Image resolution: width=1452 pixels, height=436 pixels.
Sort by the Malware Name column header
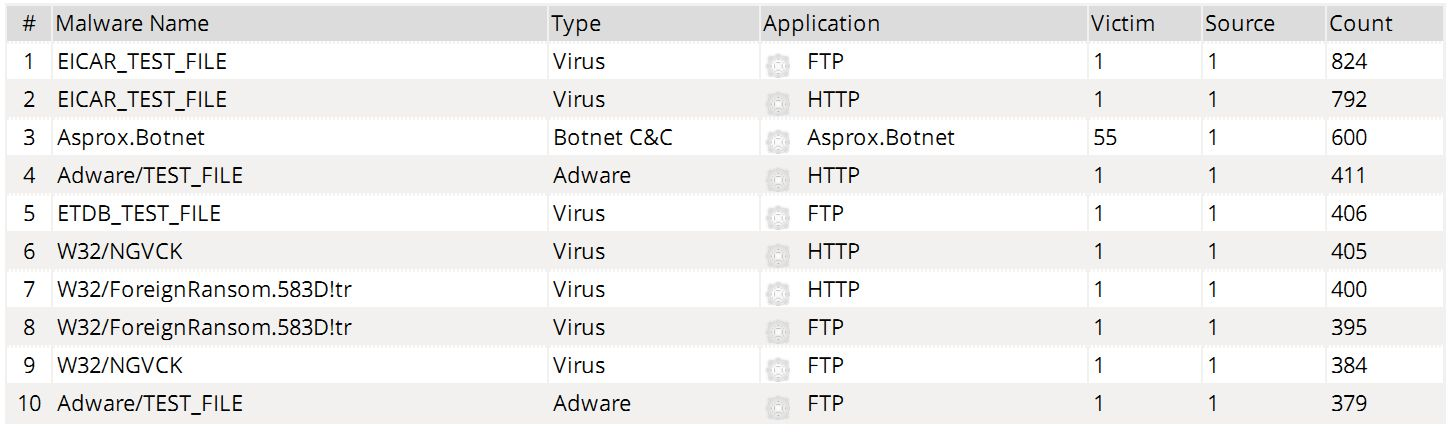(x=133, y=24)
